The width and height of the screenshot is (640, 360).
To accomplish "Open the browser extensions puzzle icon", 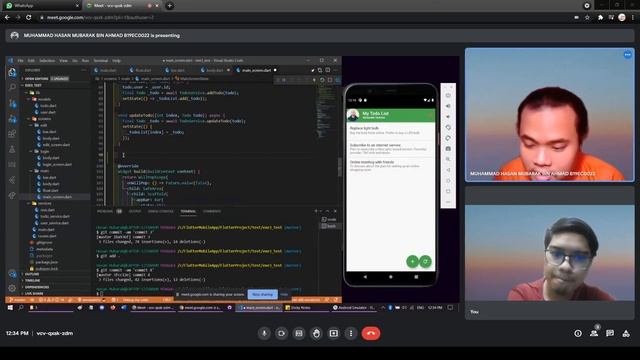I will point(600,18).
